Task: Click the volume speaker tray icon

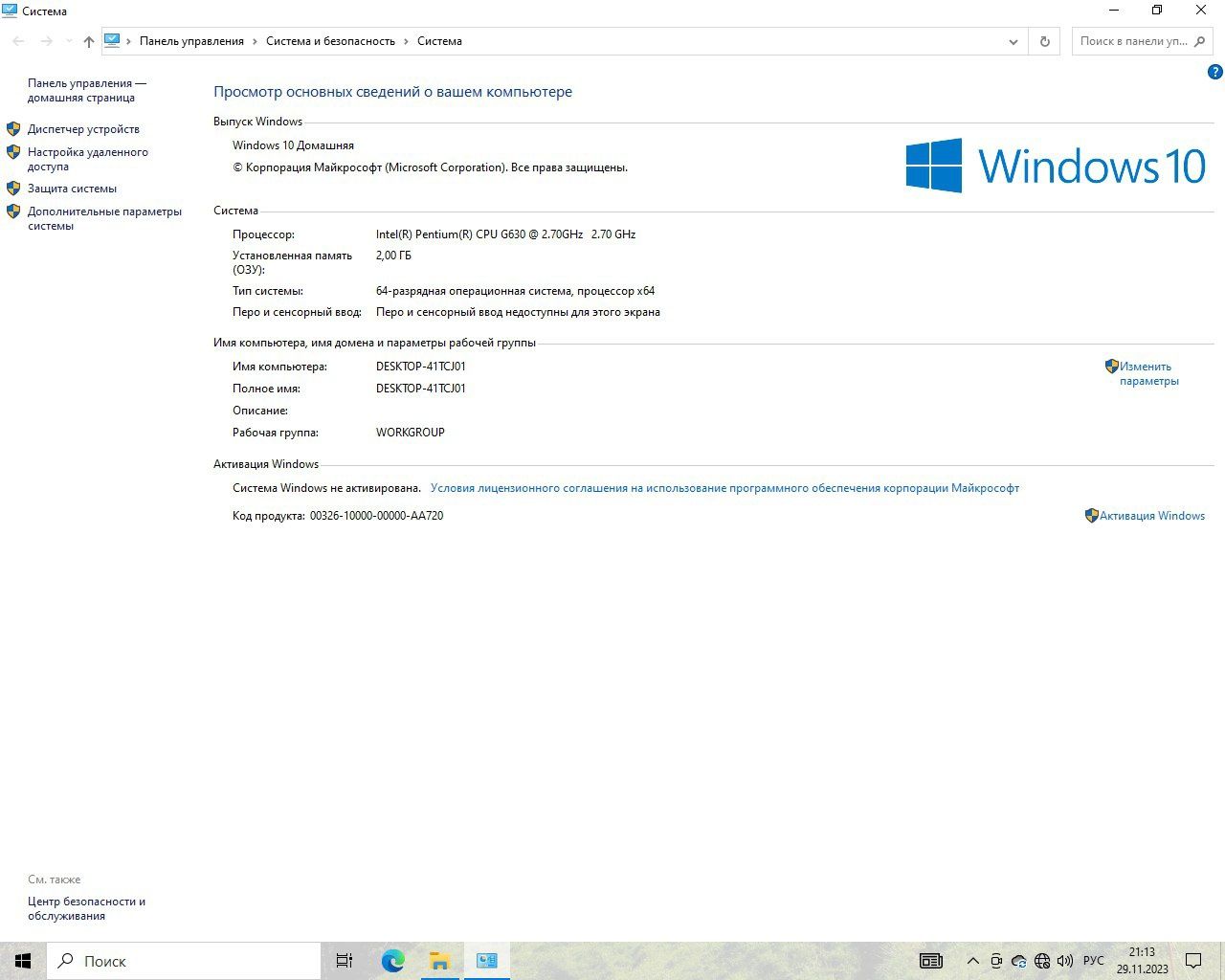Action: point(1064,961)
